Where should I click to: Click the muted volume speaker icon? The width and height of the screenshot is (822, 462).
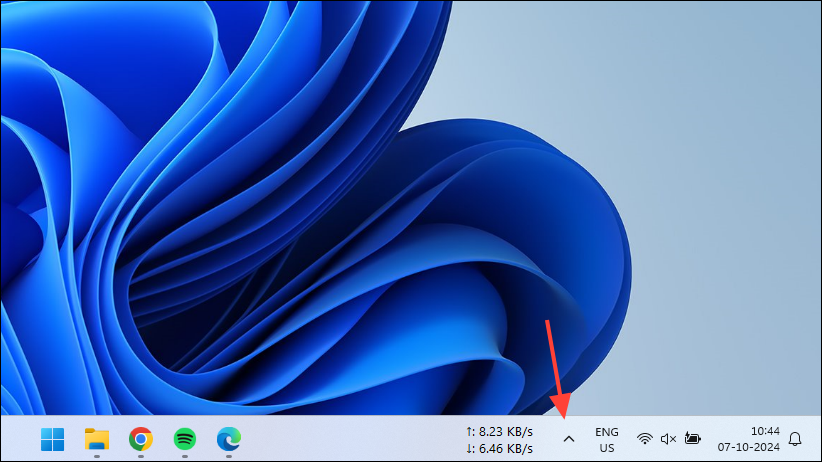668,439
